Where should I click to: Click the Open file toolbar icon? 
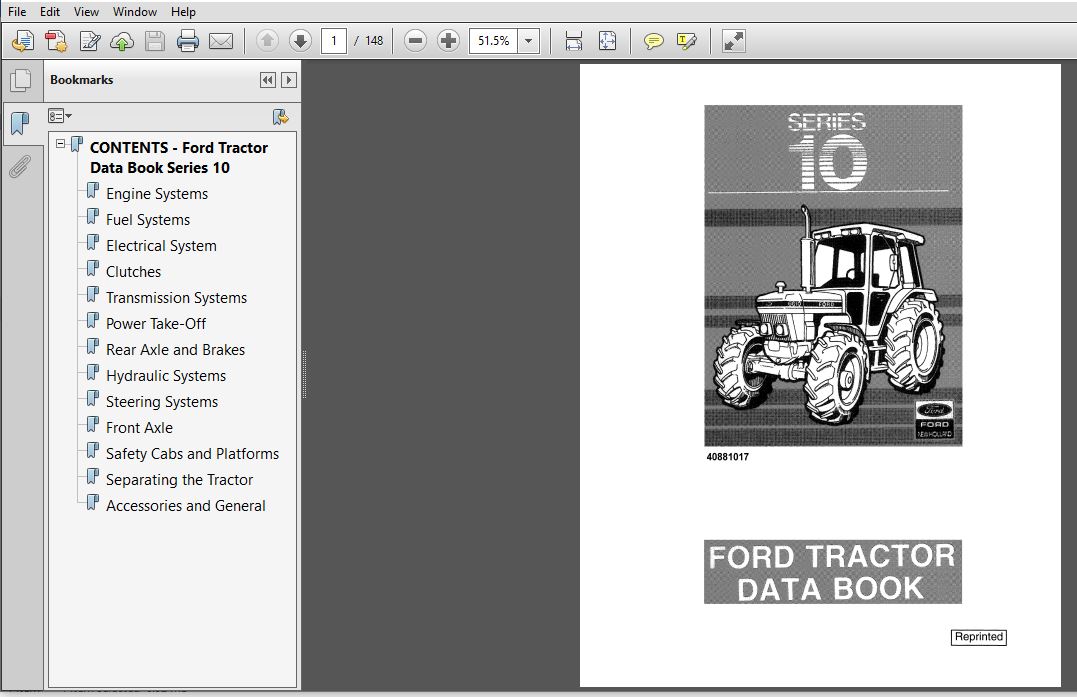[x=23, y=41]
